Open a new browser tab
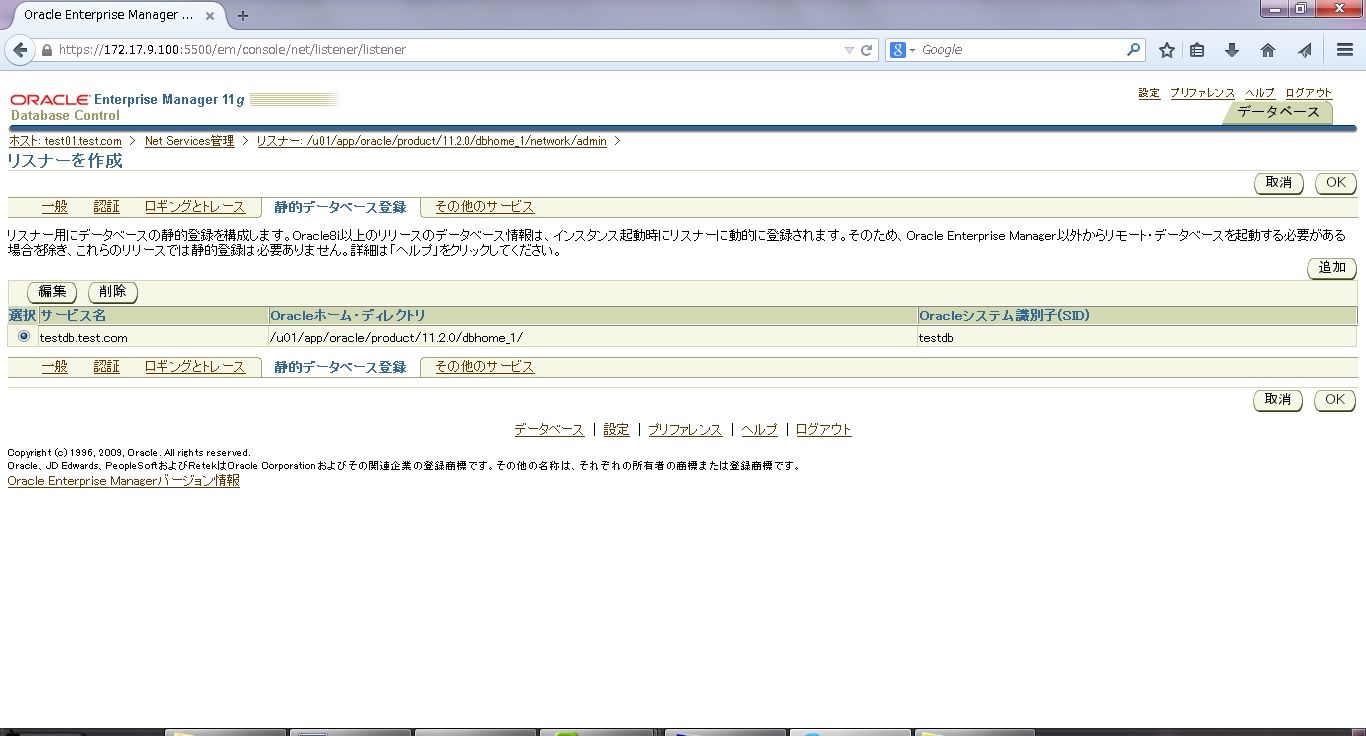The image size is (1366, 736). [243, 15]
